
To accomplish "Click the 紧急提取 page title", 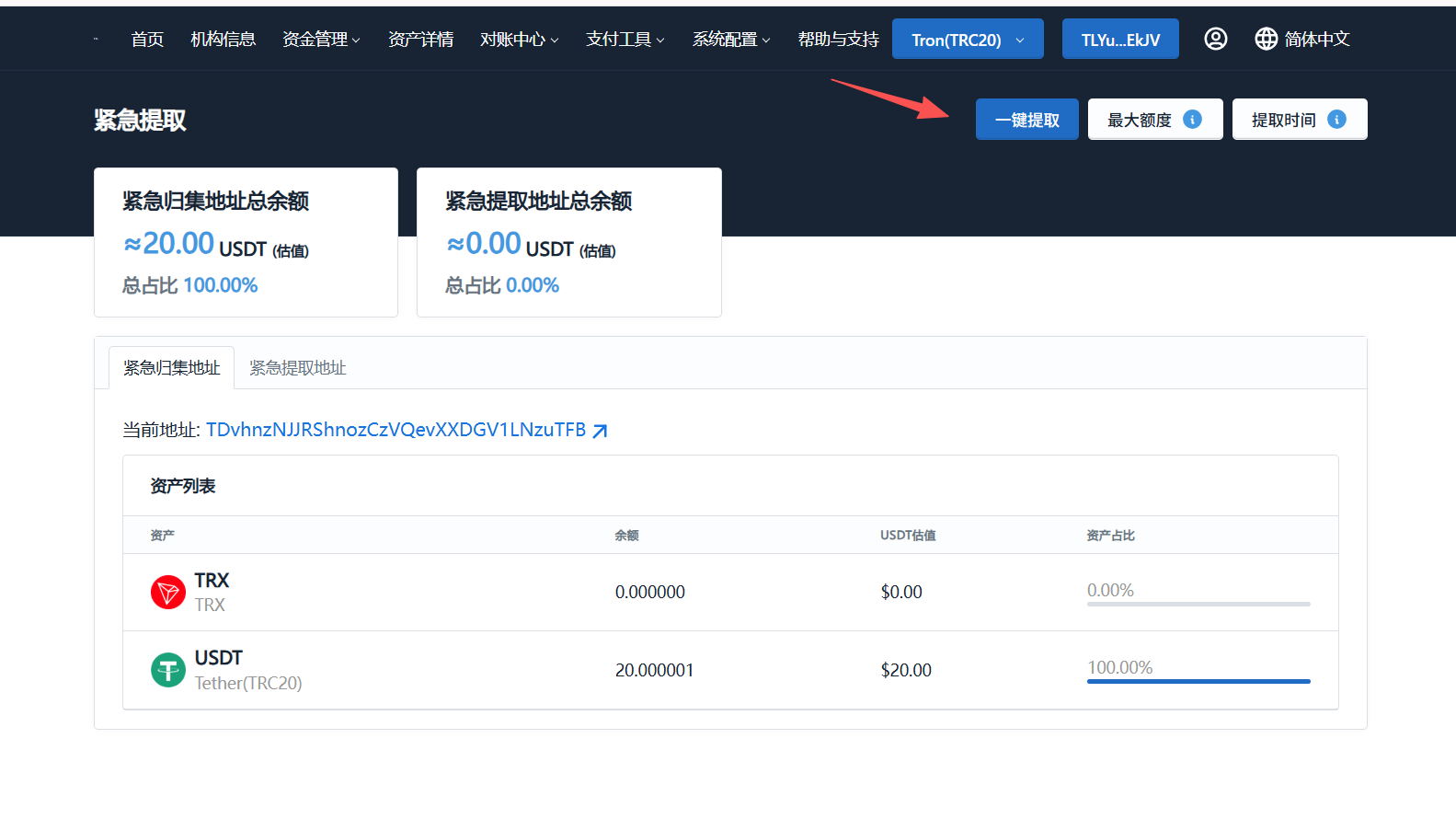I will [140, 120].
